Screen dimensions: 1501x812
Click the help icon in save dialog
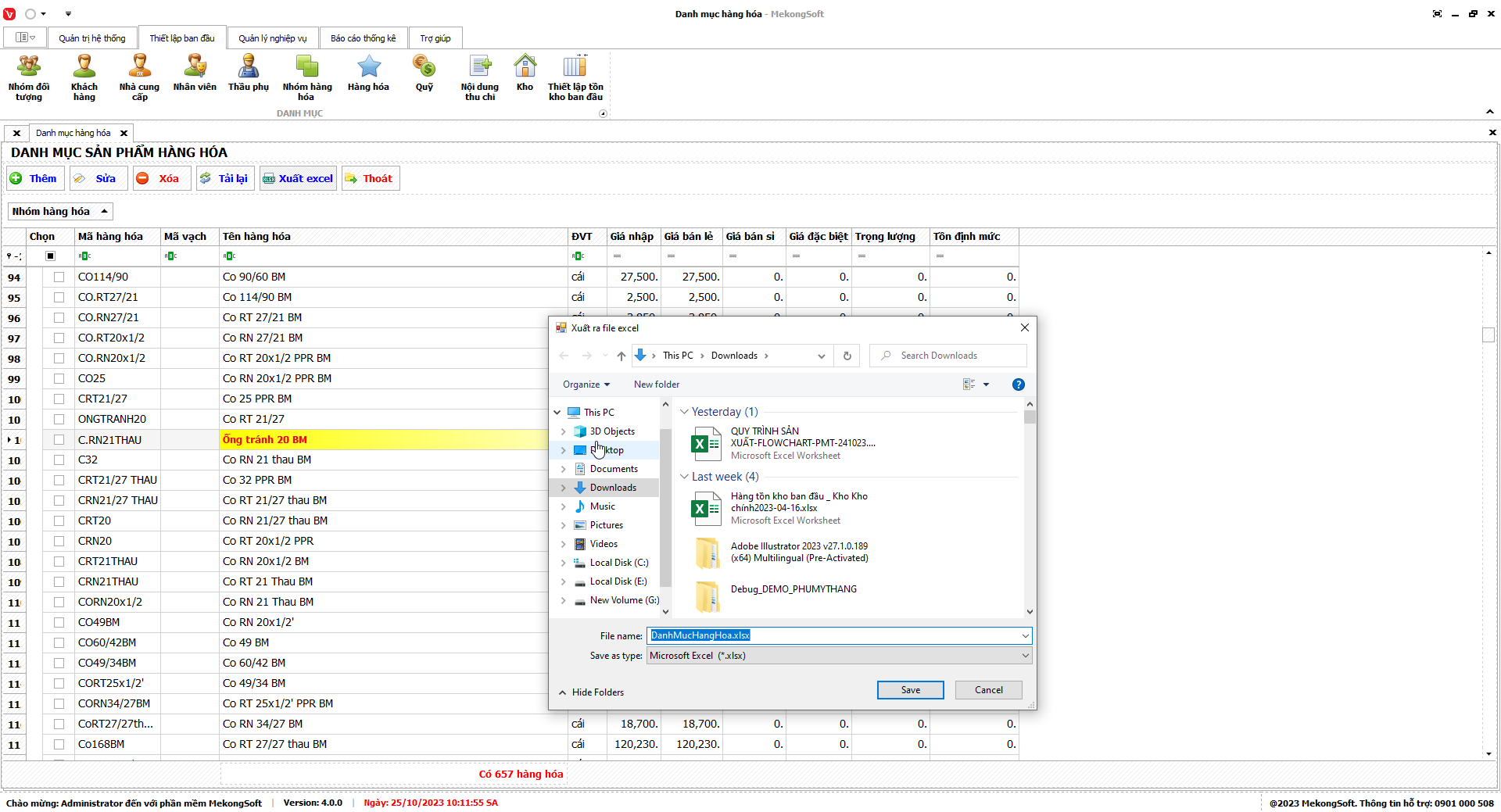(x=1018, y=385)
